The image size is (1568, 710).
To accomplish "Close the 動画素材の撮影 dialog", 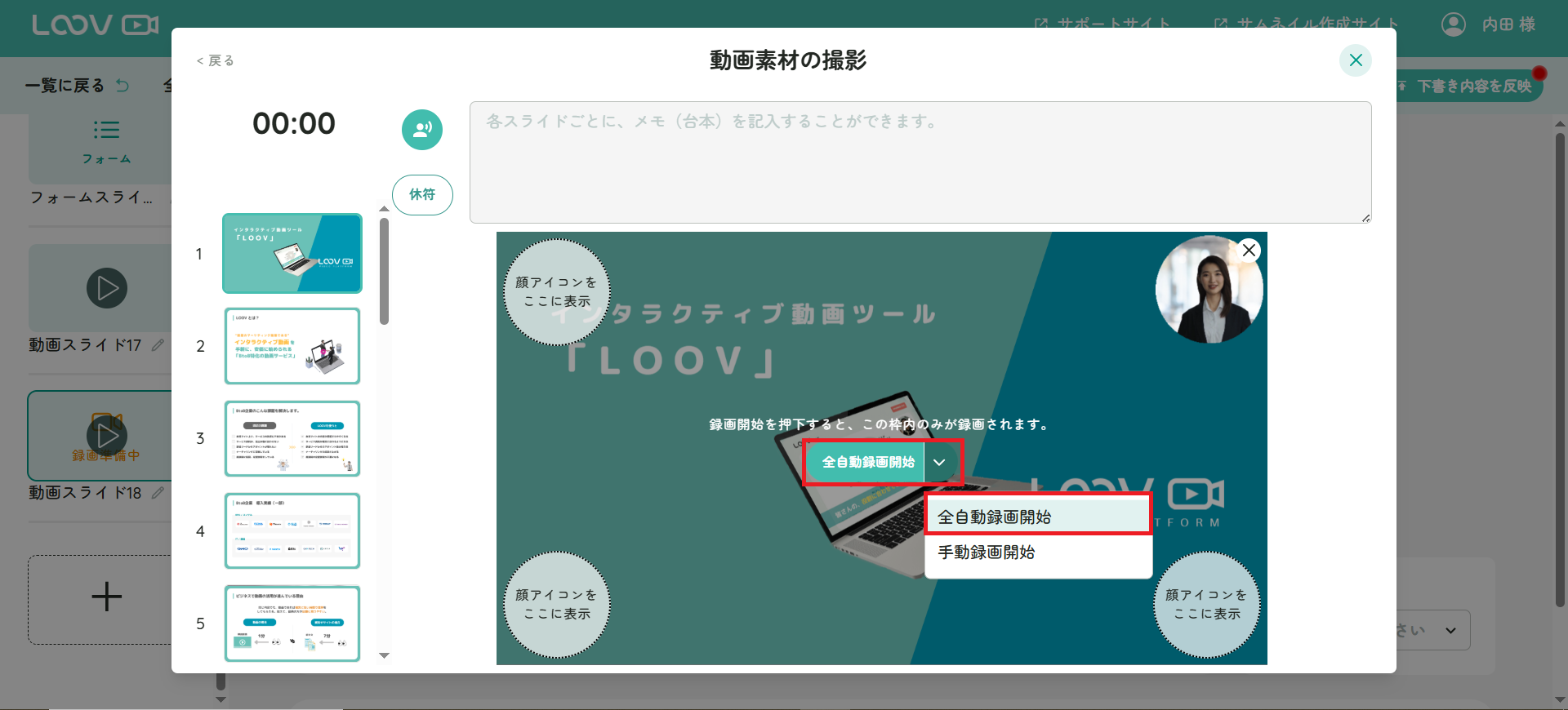I will coord(1356,60).
